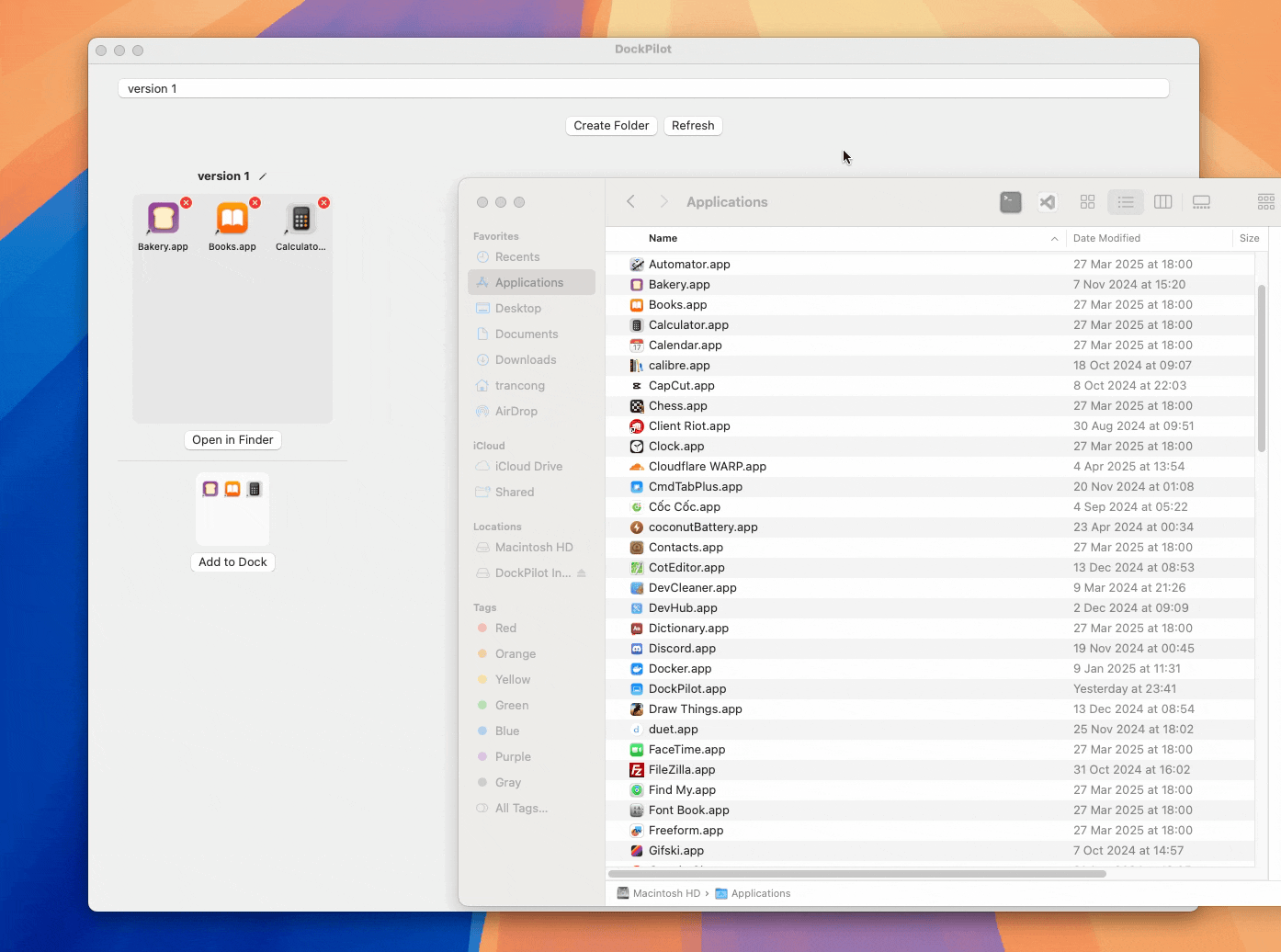1281x952 pixels.
Task: Remove Books.app using its red X badge
Action: tap(255, 203)
